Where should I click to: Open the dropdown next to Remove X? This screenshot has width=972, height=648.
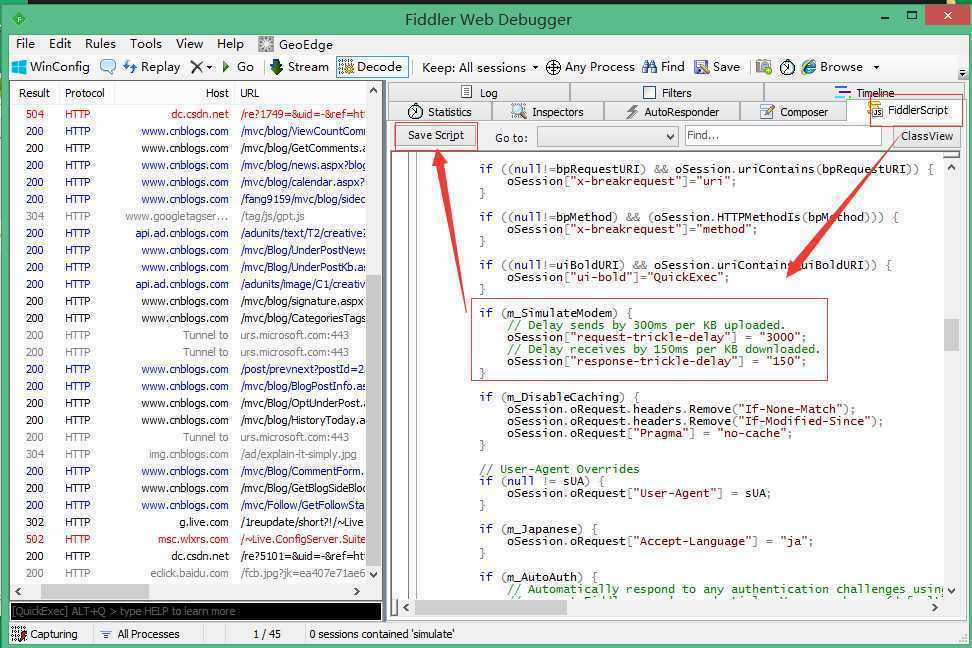click(x=210, y=67)
